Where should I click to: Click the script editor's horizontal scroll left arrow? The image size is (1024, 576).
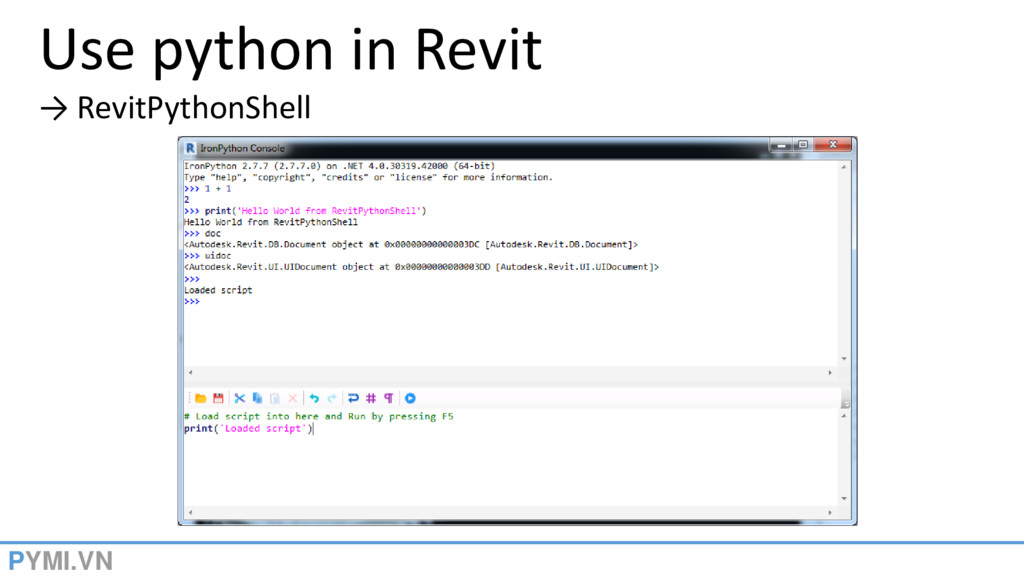[191, 513]
